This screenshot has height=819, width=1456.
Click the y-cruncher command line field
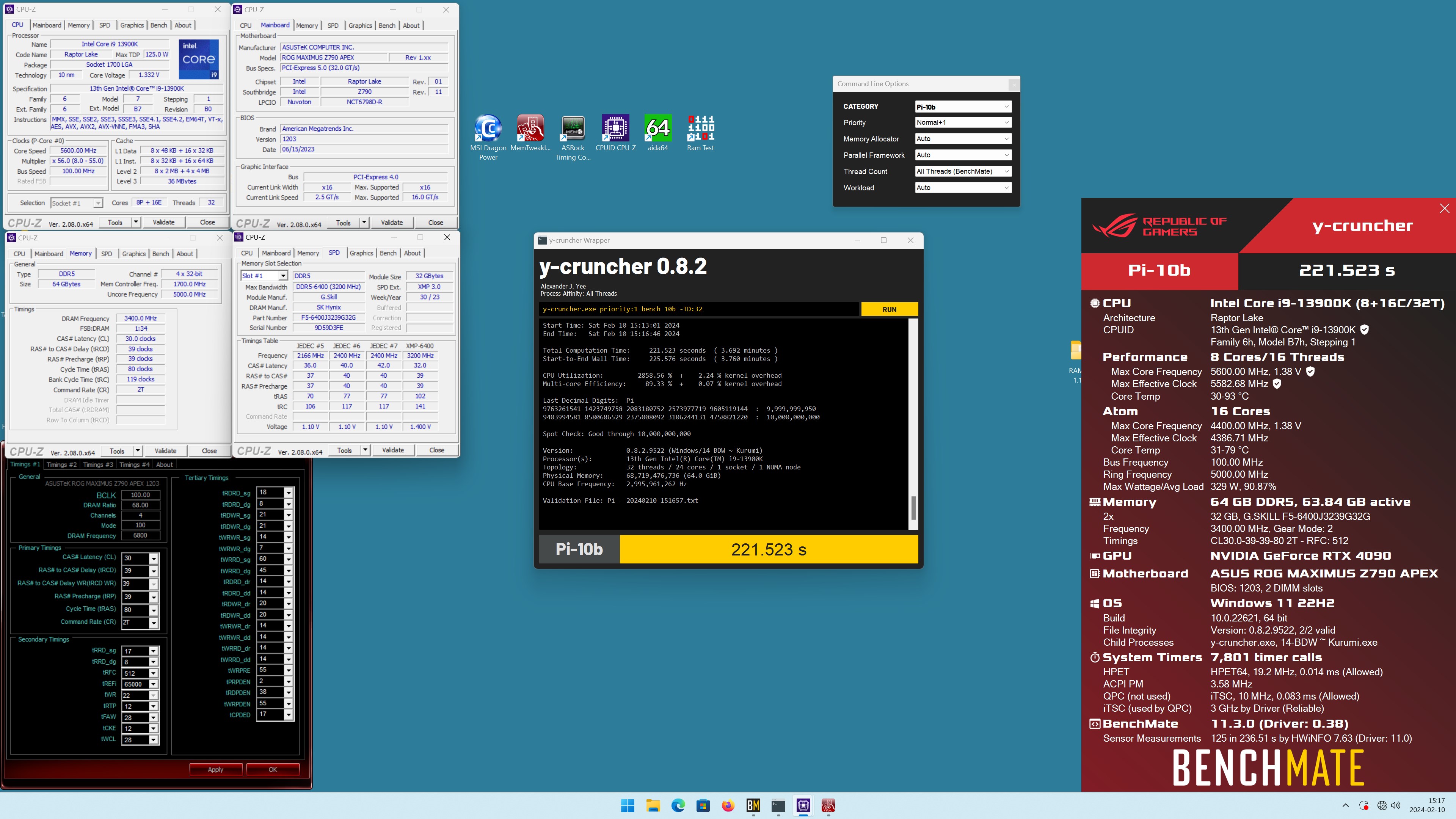(x=699, y=309)
